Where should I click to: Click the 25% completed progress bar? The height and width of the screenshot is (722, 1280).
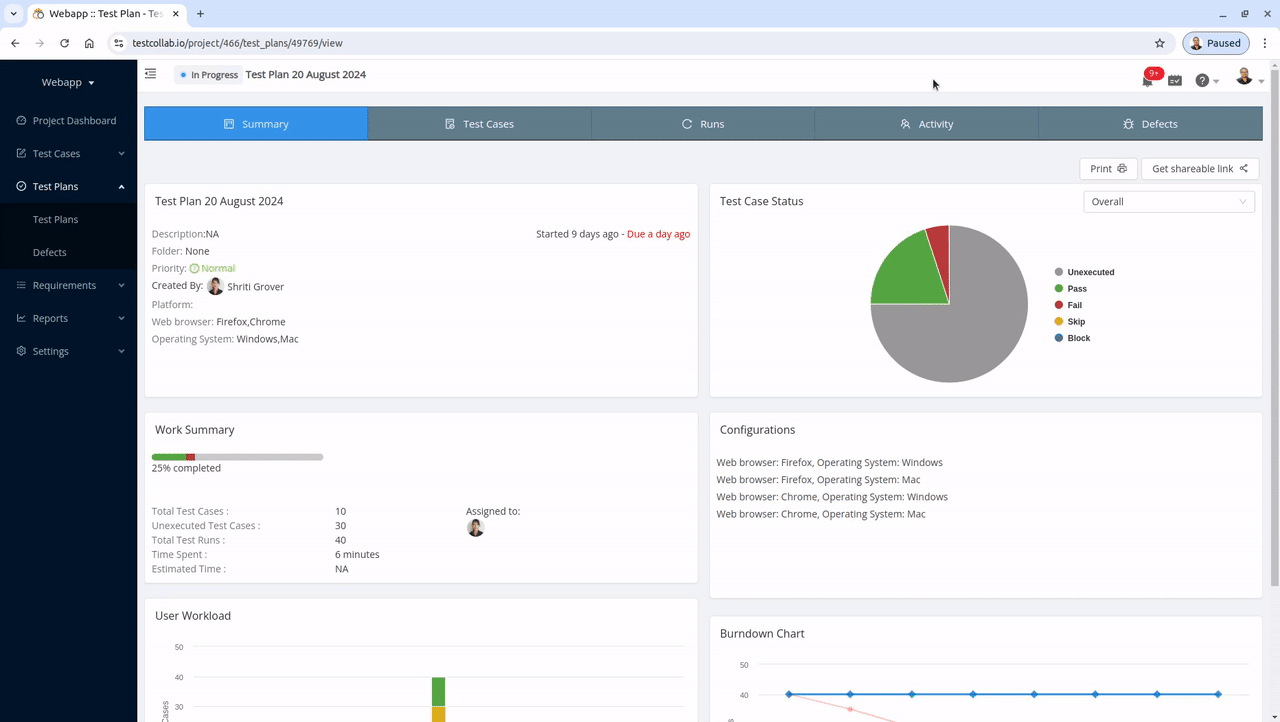click(237, 457)
